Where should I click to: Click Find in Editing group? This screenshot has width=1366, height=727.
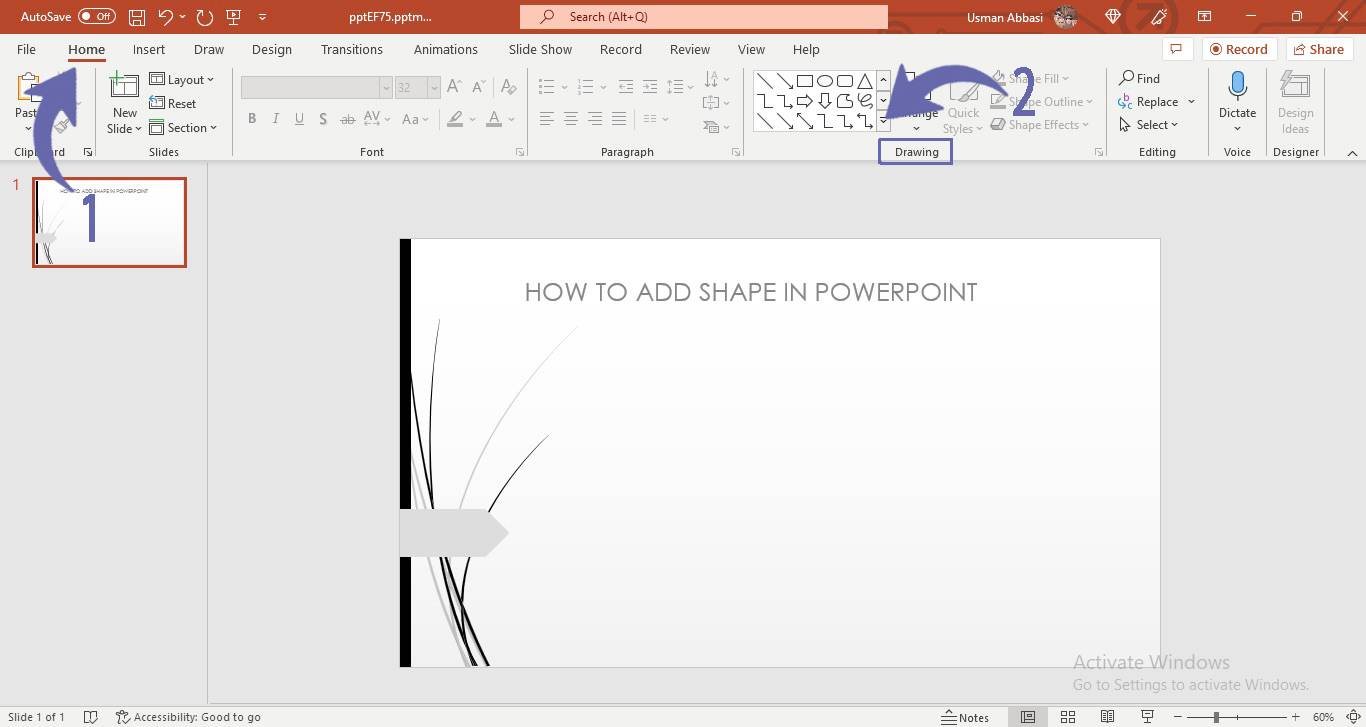[x=1139, y=78]
